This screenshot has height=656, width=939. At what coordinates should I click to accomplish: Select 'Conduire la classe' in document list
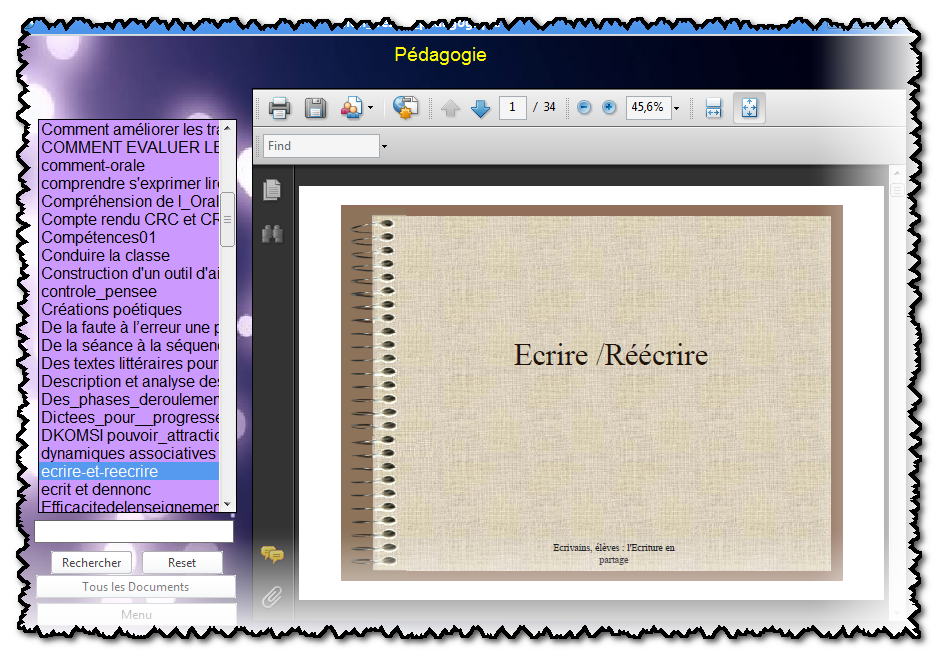[106, 256]
